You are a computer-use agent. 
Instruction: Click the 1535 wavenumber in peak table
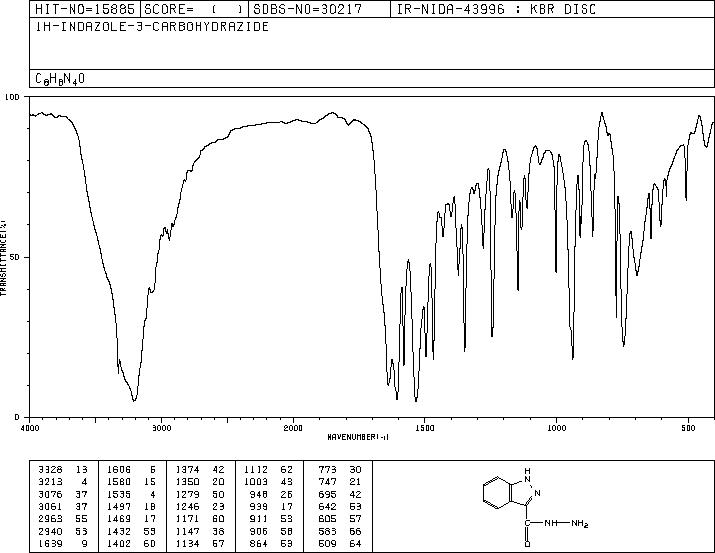click(119, 494)
